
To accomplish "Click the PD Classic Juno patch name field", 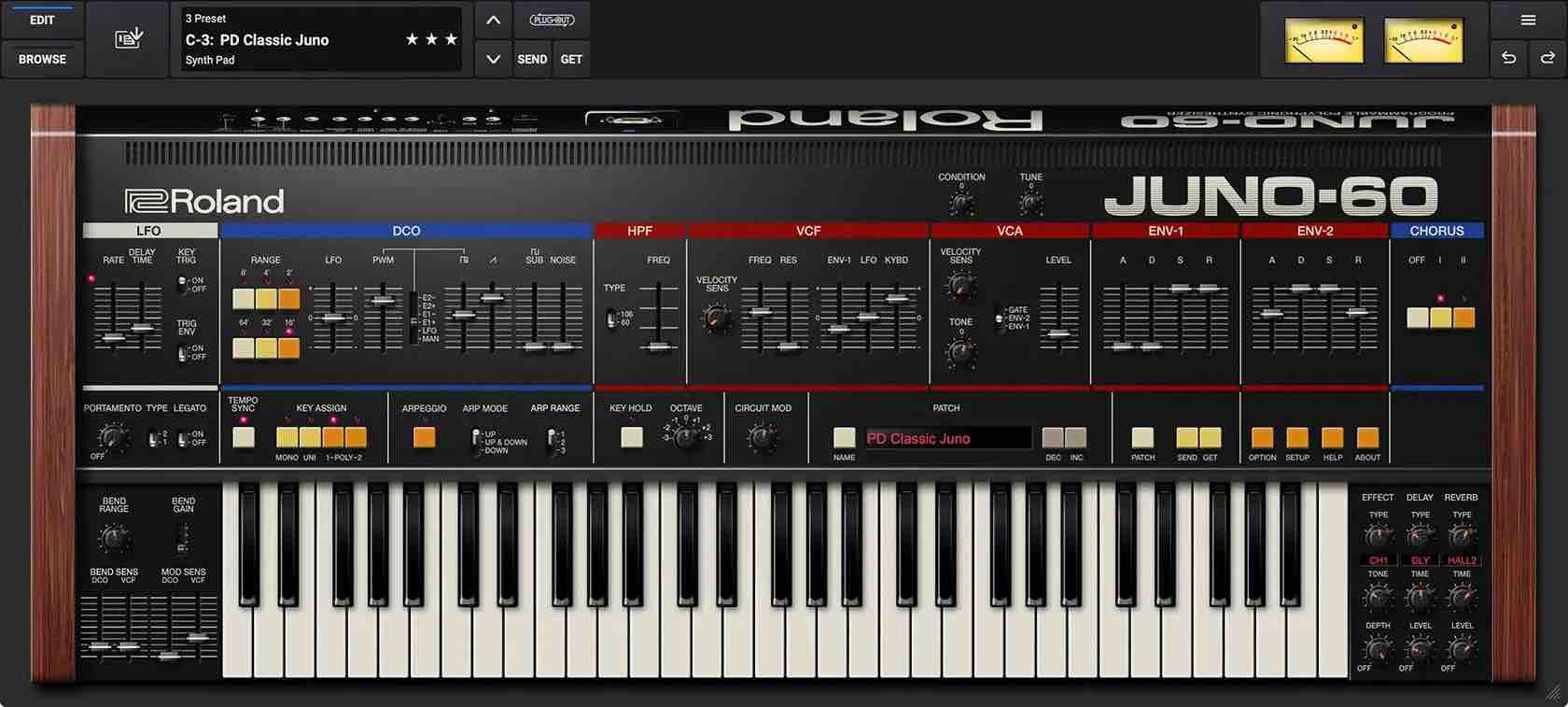I will [946, 438].
